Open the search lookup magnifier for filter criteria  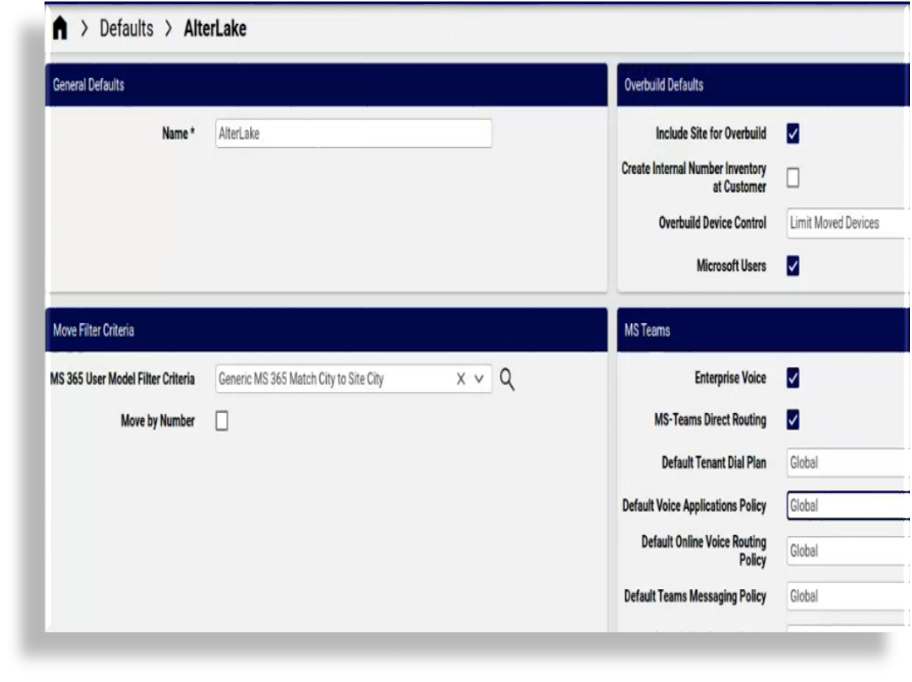click(x=506, y=379)
